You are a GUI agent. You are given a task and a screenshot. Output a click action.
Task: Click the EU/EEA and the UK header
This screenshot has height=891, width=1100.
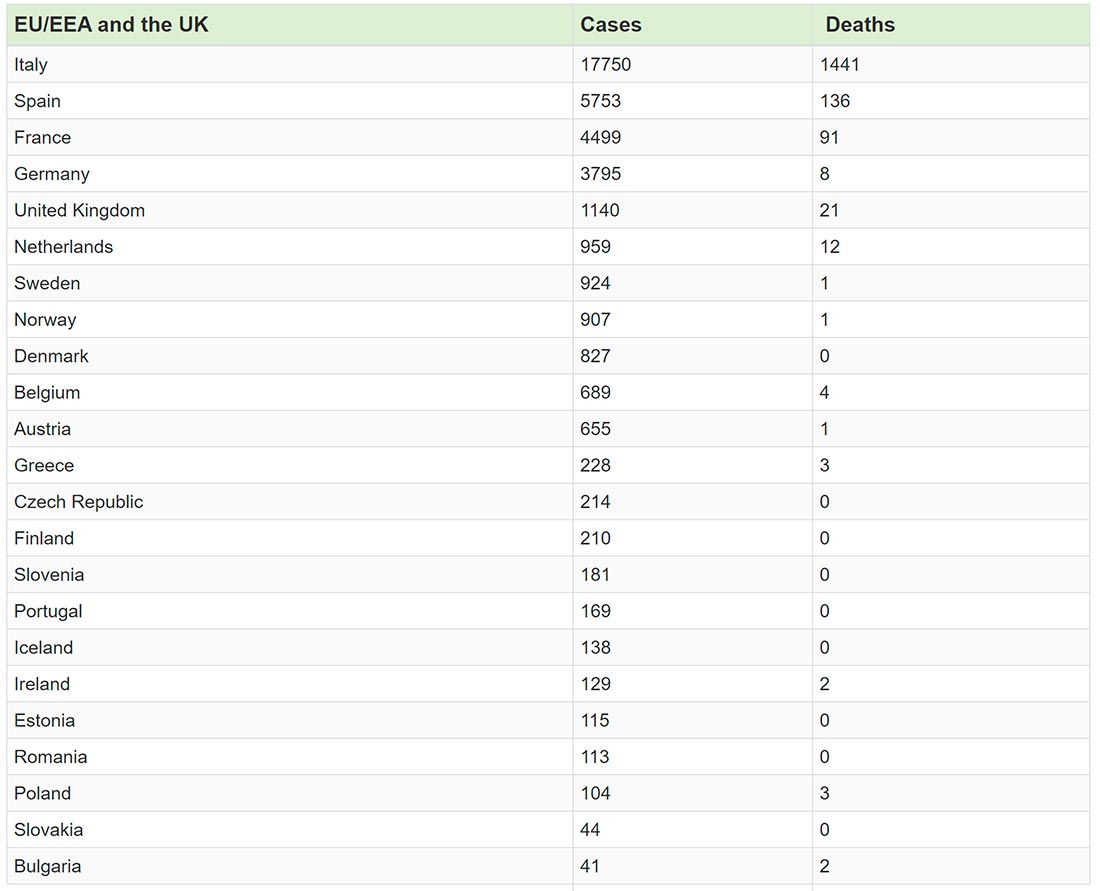110,24
